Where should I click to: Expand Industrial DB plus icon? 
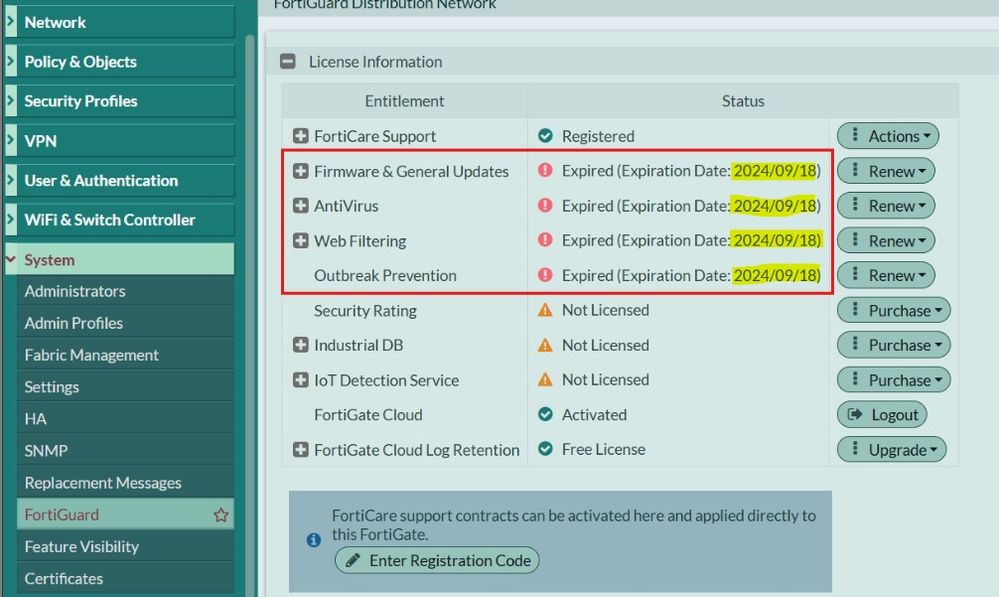coord(300,345)
